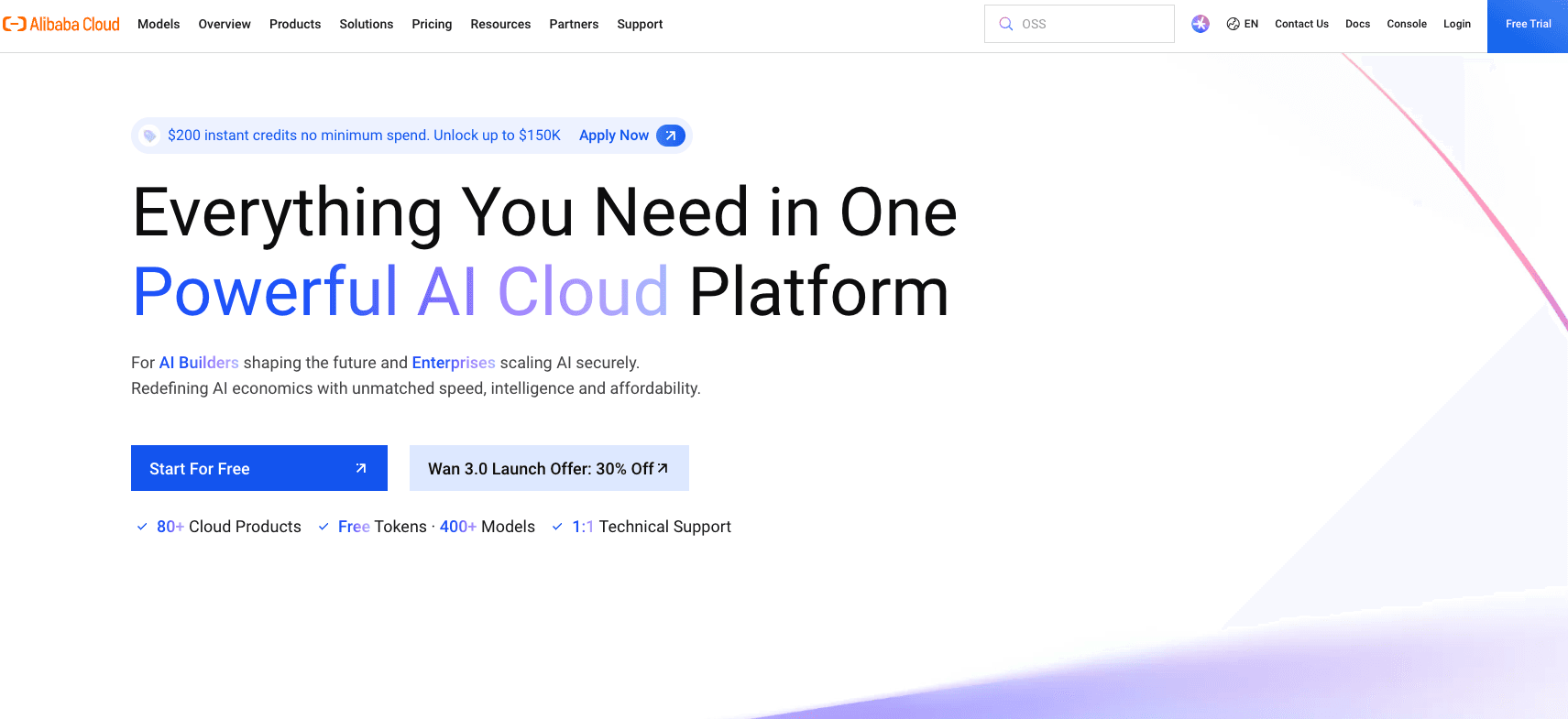This screenshot has height=719, width=1568.
Task: Click the arrow icon on Wan 3.0 offer
Action: click(x=663, y=468)
